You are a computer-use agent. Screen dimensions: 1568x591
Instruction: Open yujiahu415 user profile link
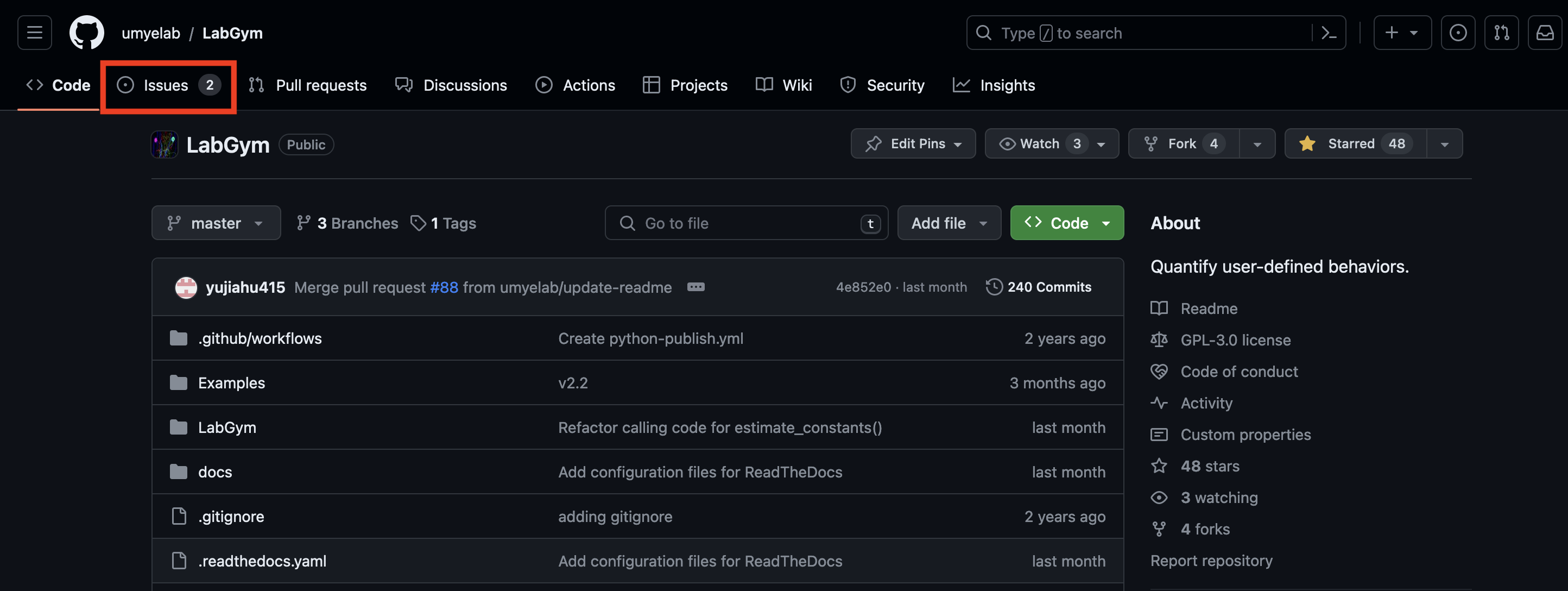(245, 287)
